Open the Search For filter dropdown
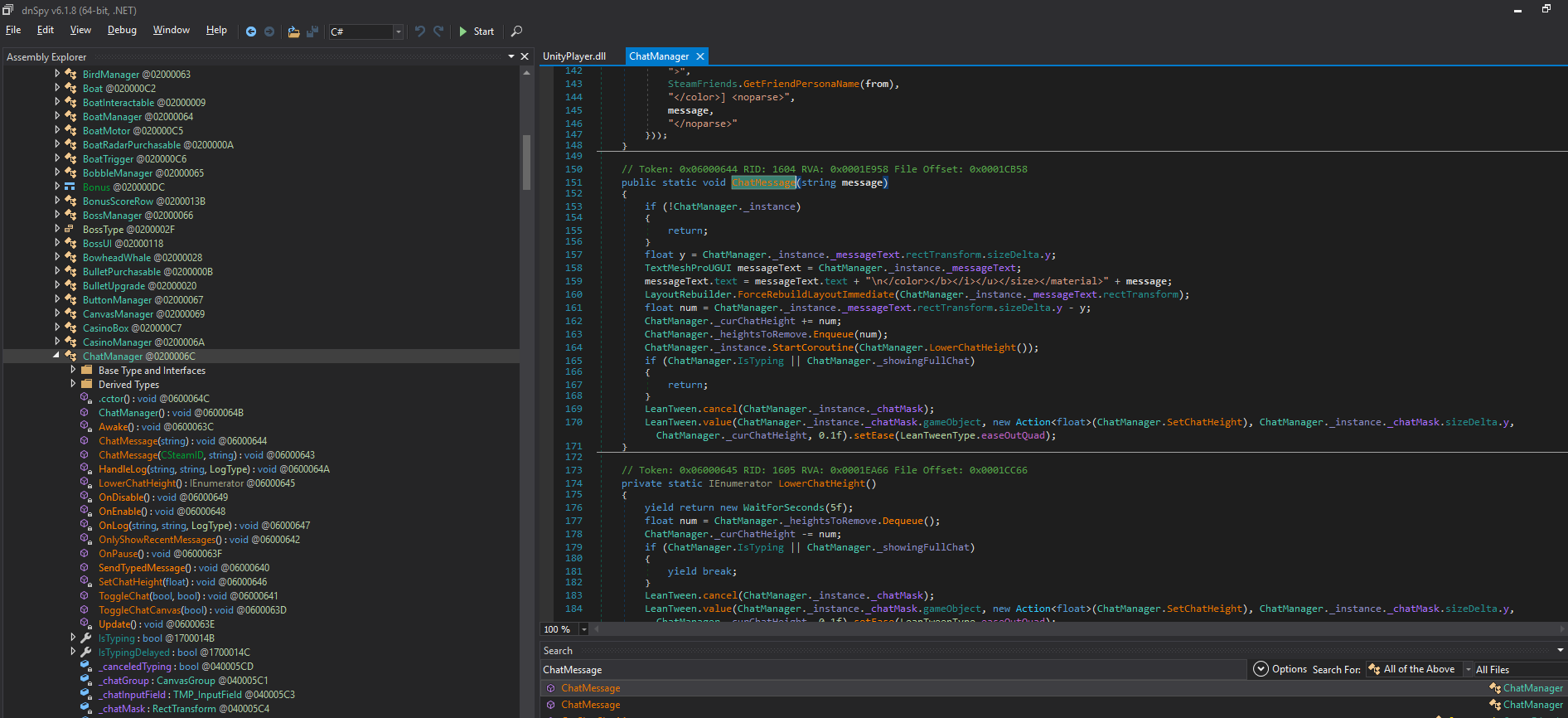The image size is (1568, 718). tap(1468, 669)
